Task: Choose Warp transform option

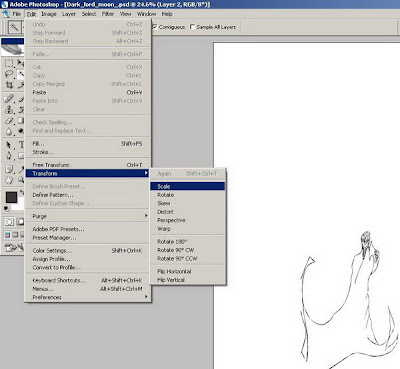Action: point(188,229)
